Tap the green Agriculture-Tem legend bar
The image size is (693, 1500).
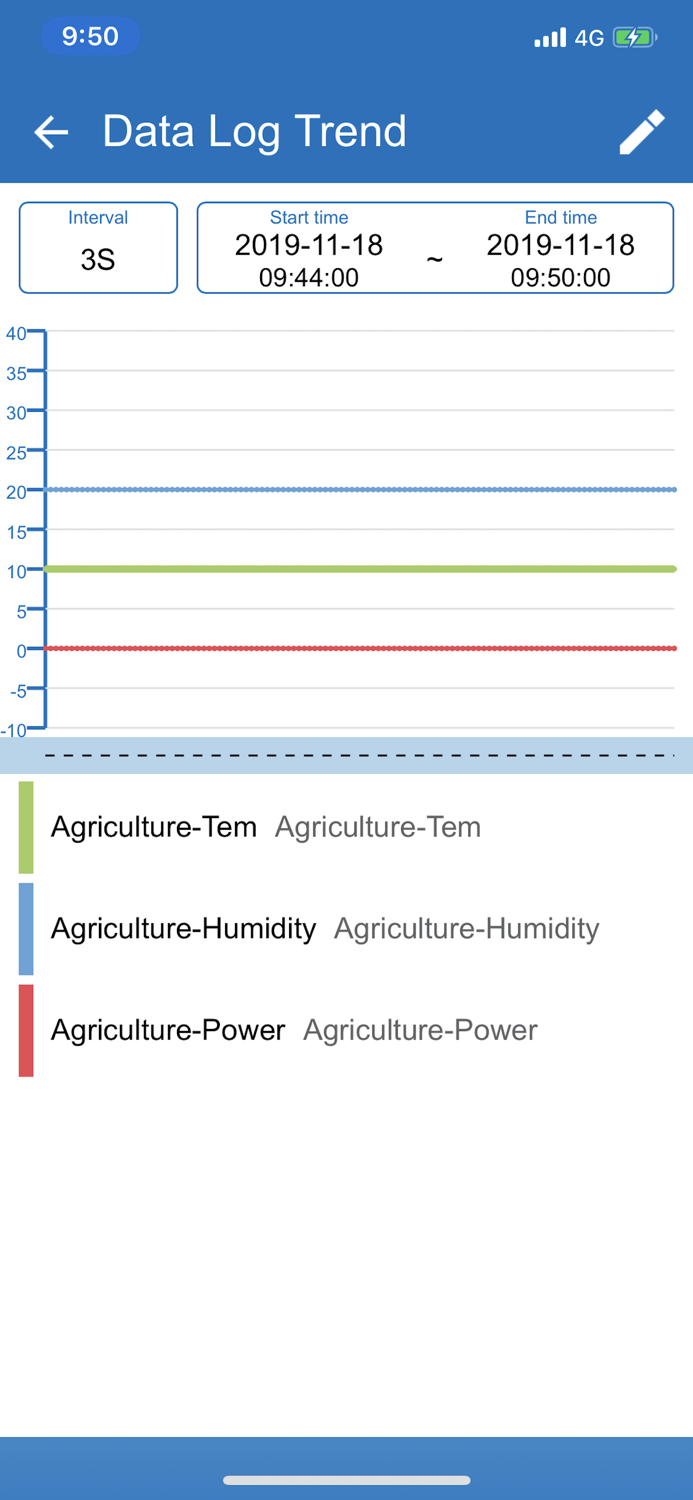[x=25, y=827]
